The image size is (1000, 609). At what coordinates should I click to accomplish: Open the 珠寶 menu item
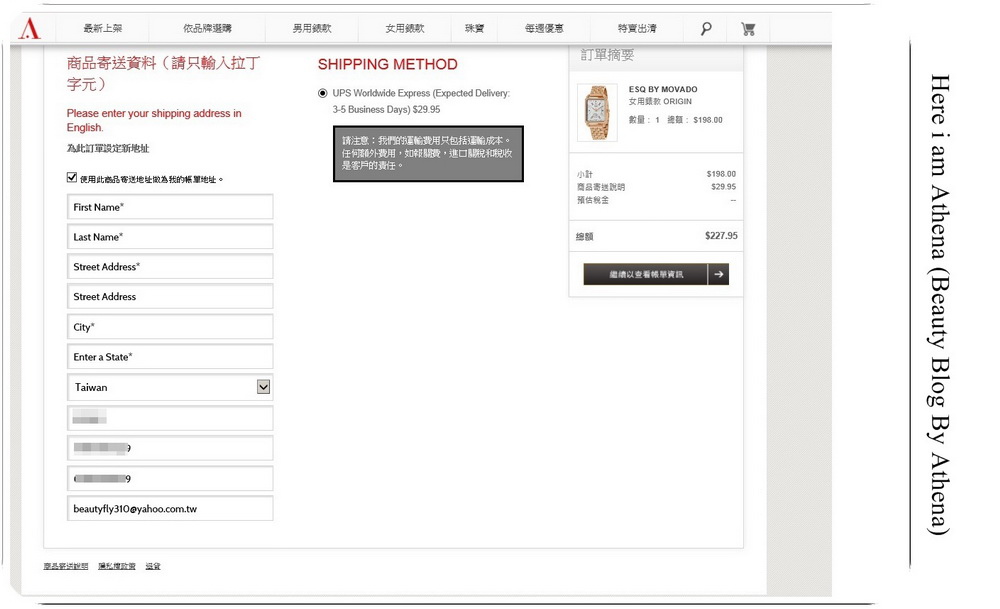click(474, 28)
